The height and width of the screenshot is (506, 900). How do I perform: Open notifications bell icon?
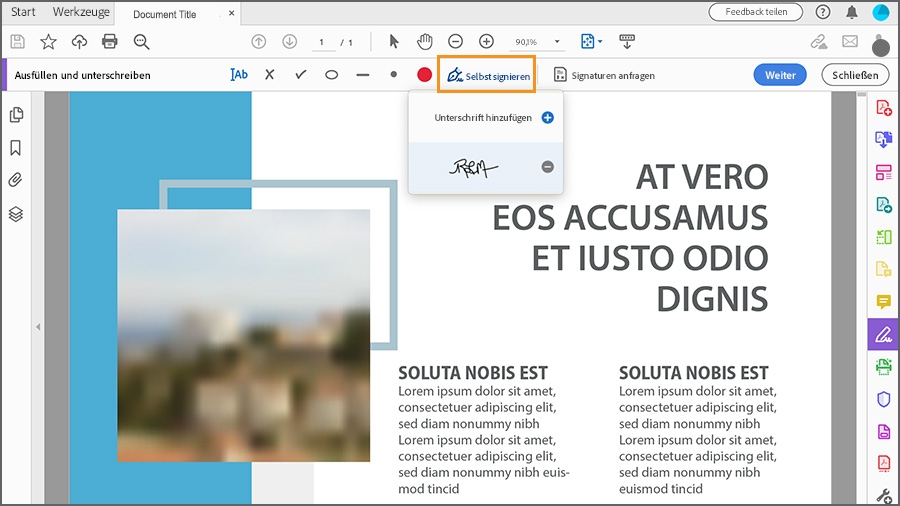coord(852,12)
